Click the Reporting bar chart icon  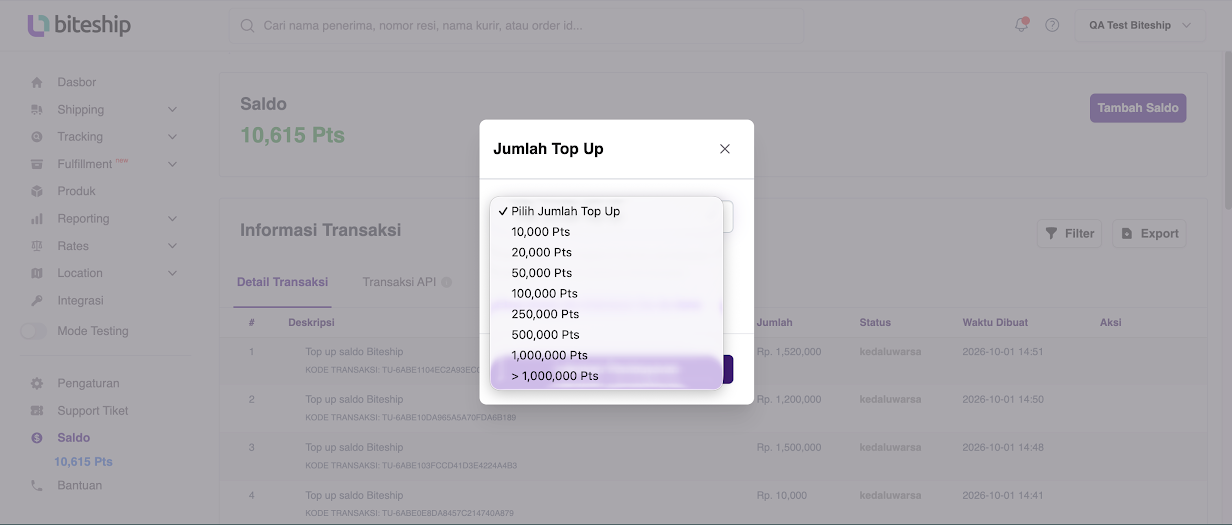37,219
